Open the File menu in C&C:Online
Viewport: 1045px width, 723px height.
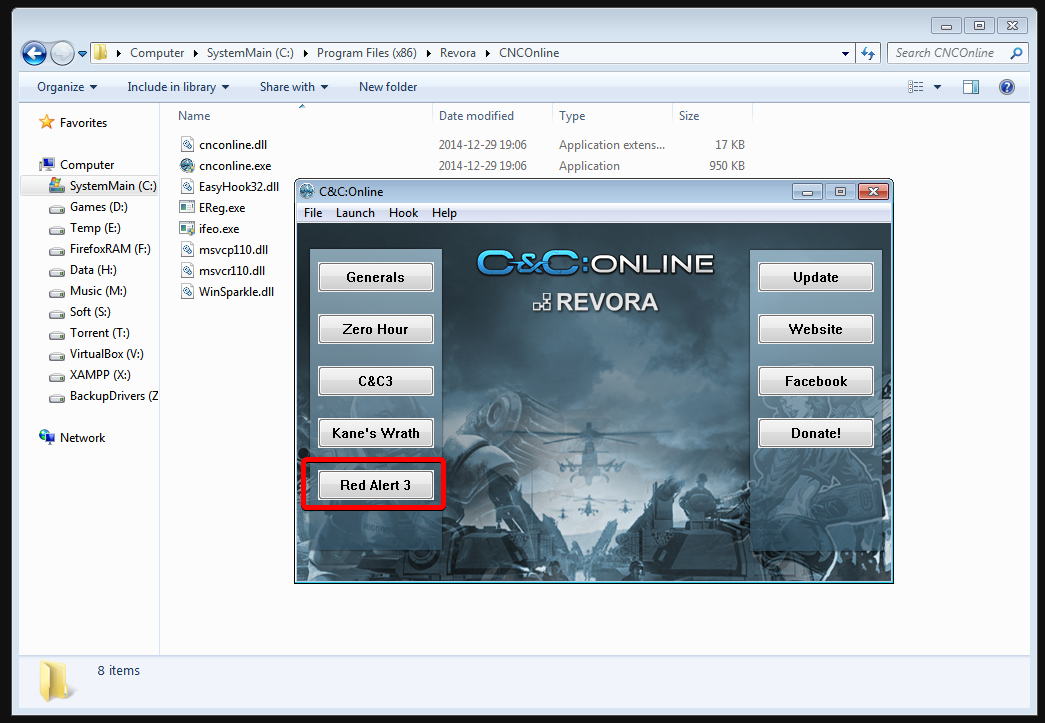(x=313, y=213)
